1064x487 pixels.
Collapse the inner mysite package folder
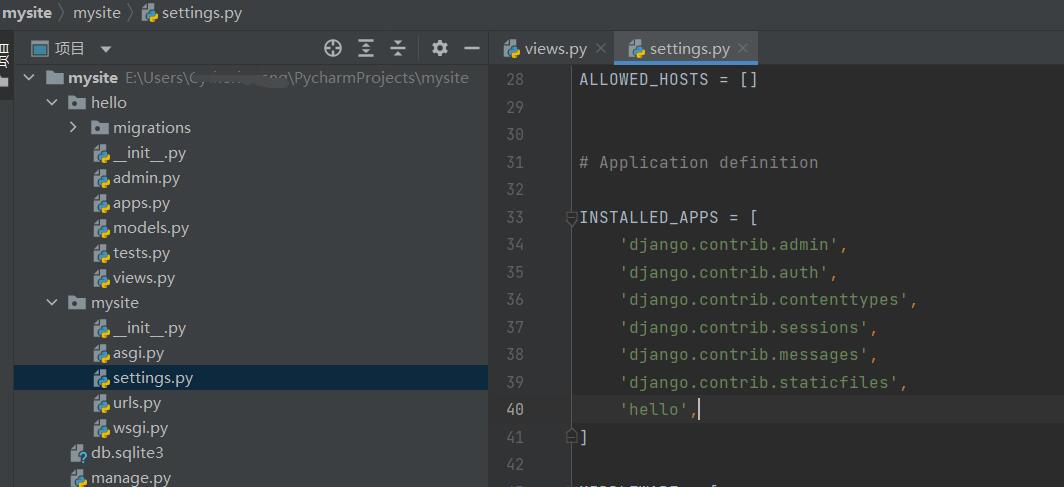point(52,303)
